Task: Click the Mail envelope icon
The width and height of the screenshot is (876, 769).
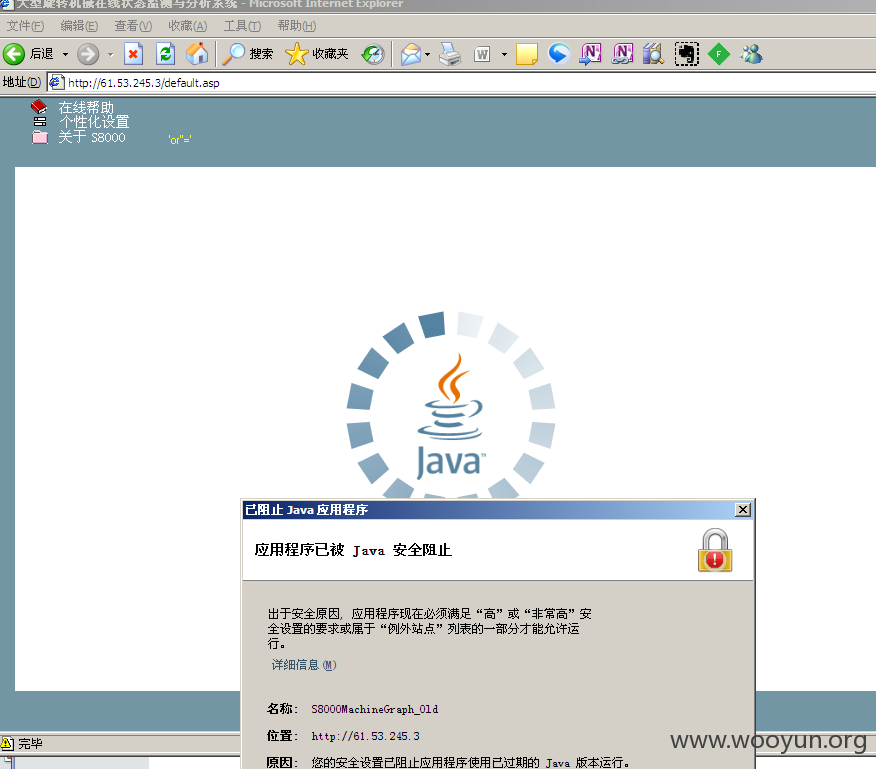Action: click(411, 54)
